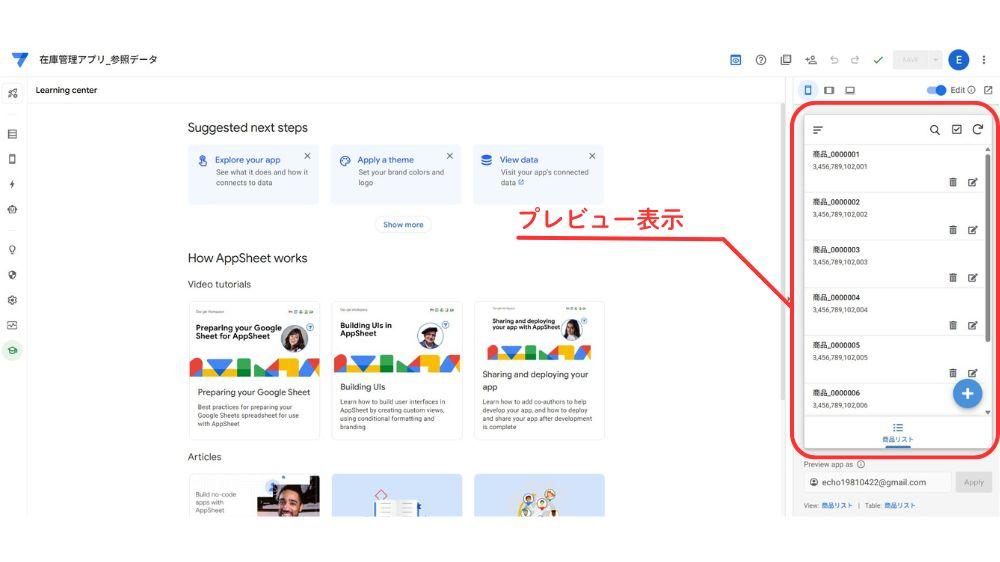Click the Apply button
Screen dimensions: 1000x562
pyautogui.click(x=973, y=482)
